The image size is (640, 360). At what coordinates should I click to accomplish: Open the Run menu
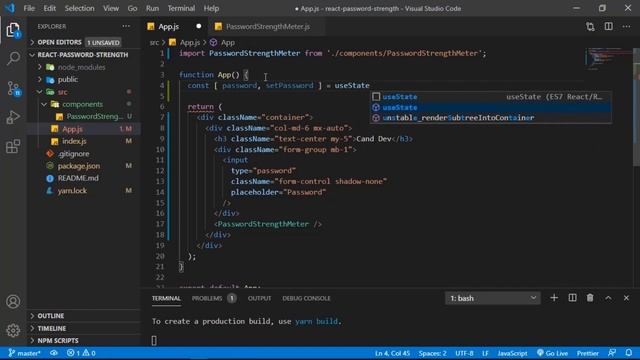152,8
